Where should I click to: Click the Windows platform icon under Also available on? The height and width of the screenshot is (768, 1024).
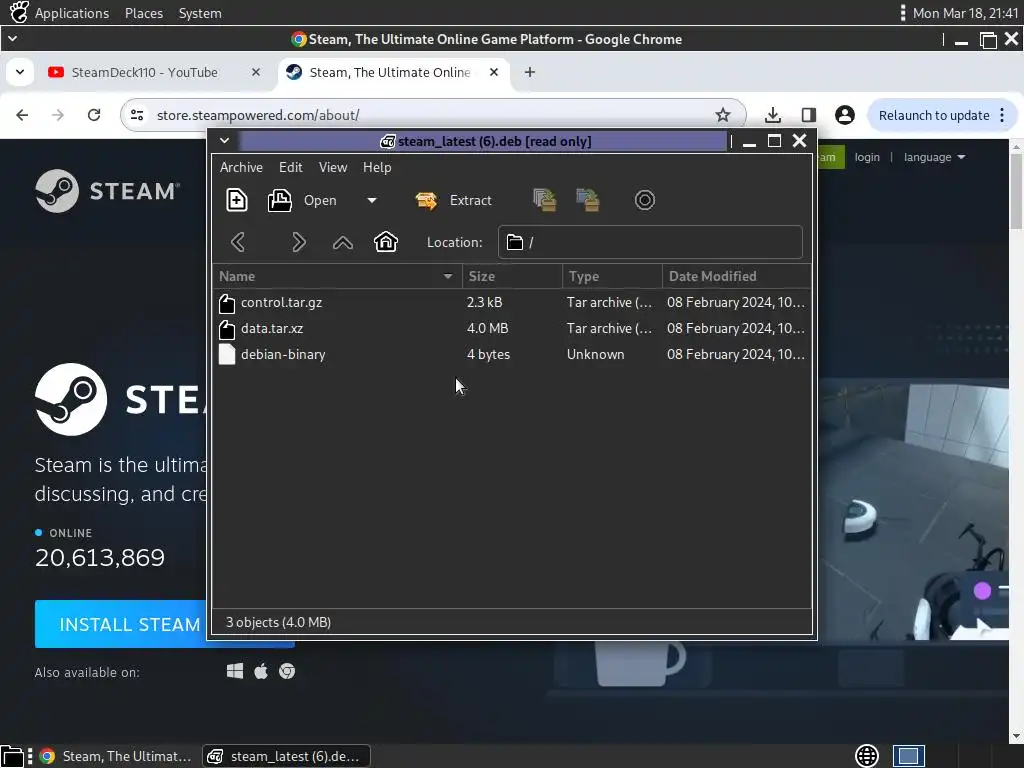234,671
